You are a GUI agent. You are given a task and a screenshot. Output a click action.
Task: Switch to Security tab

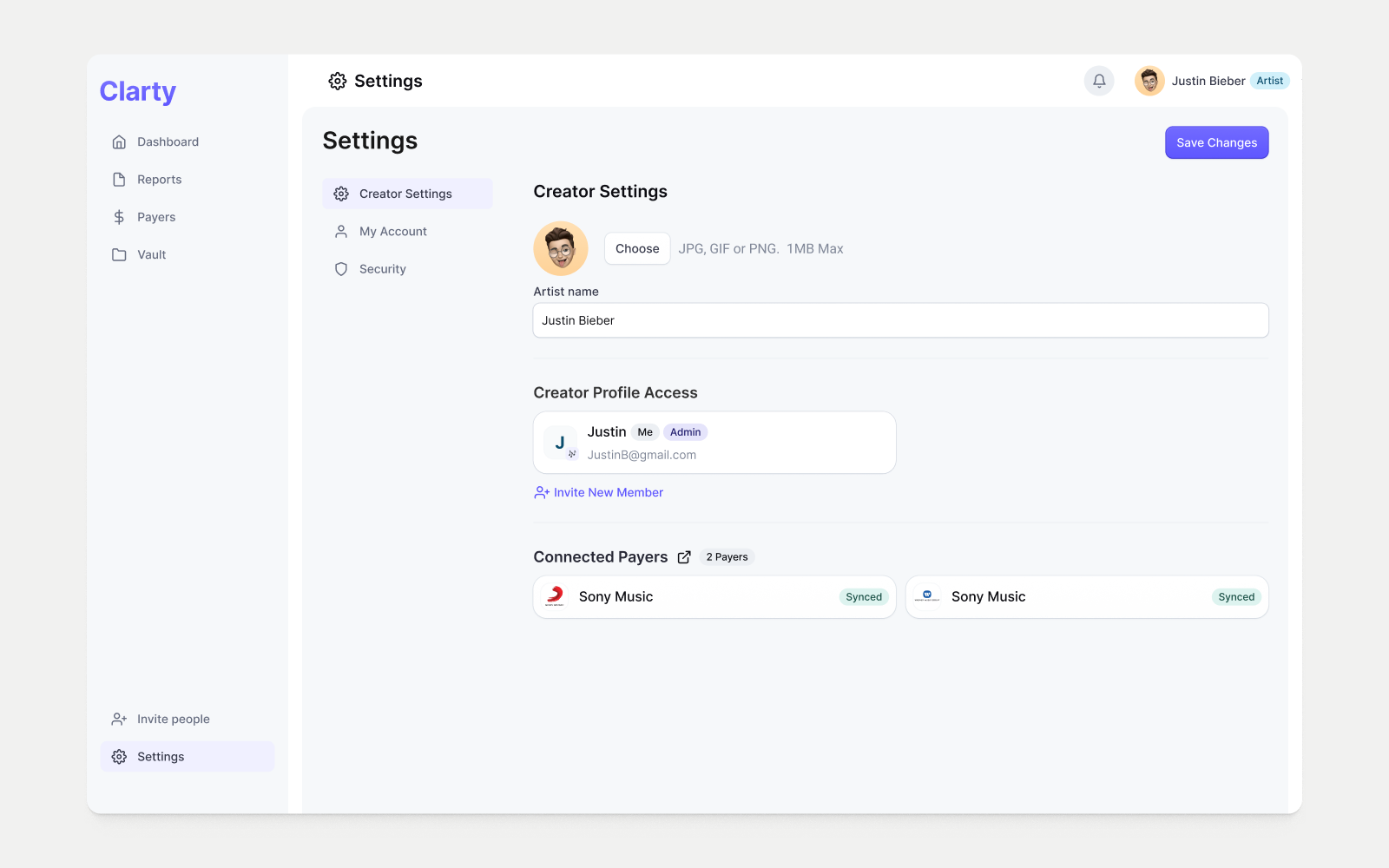point(408,269)
